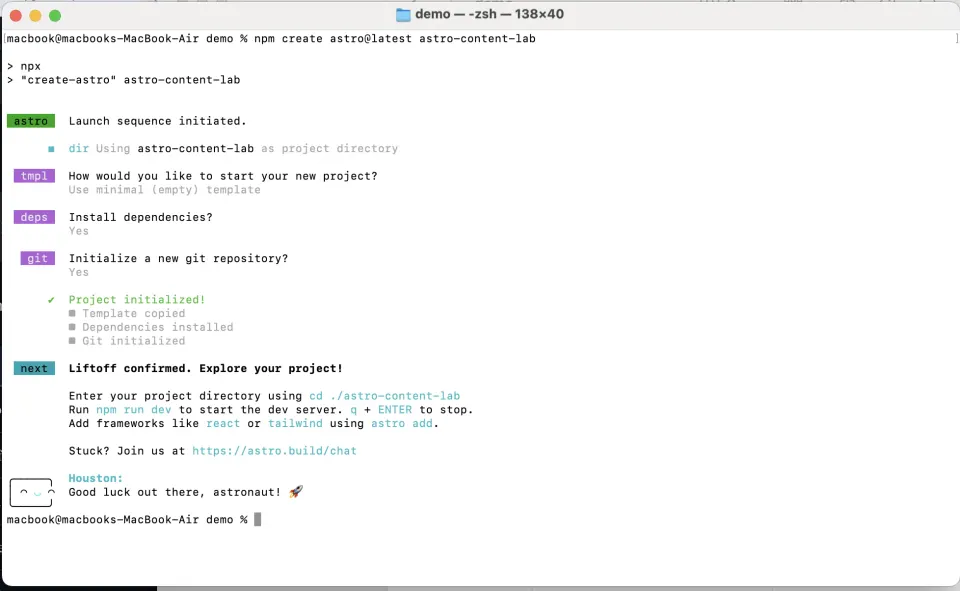Click the purple git badge
Image resolution: width=960 pixels, height=591 pixels.
pos(37,258)
